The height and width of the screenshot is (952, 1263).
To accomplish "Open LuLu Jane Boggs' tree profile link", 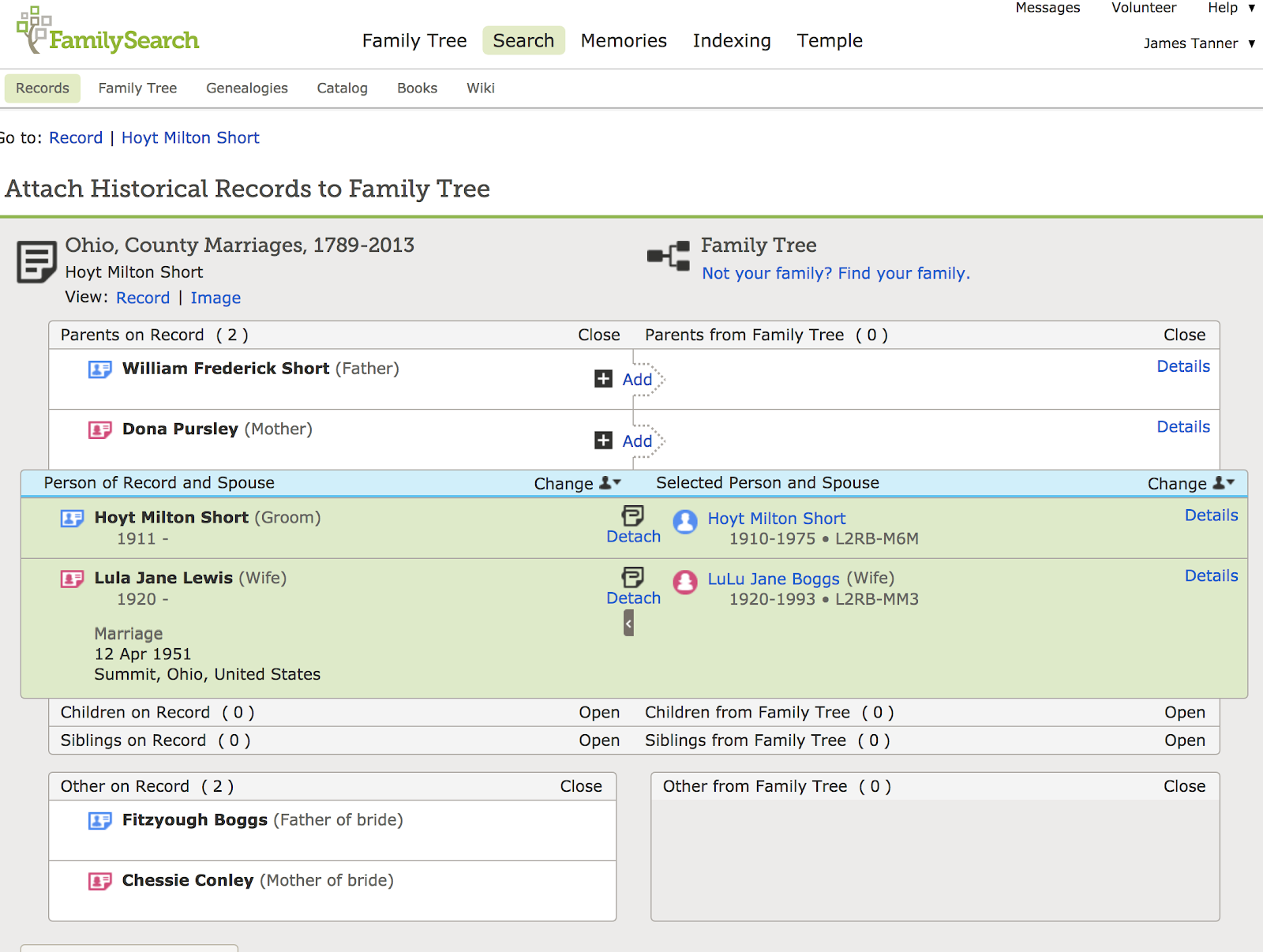I will (774, 579).
